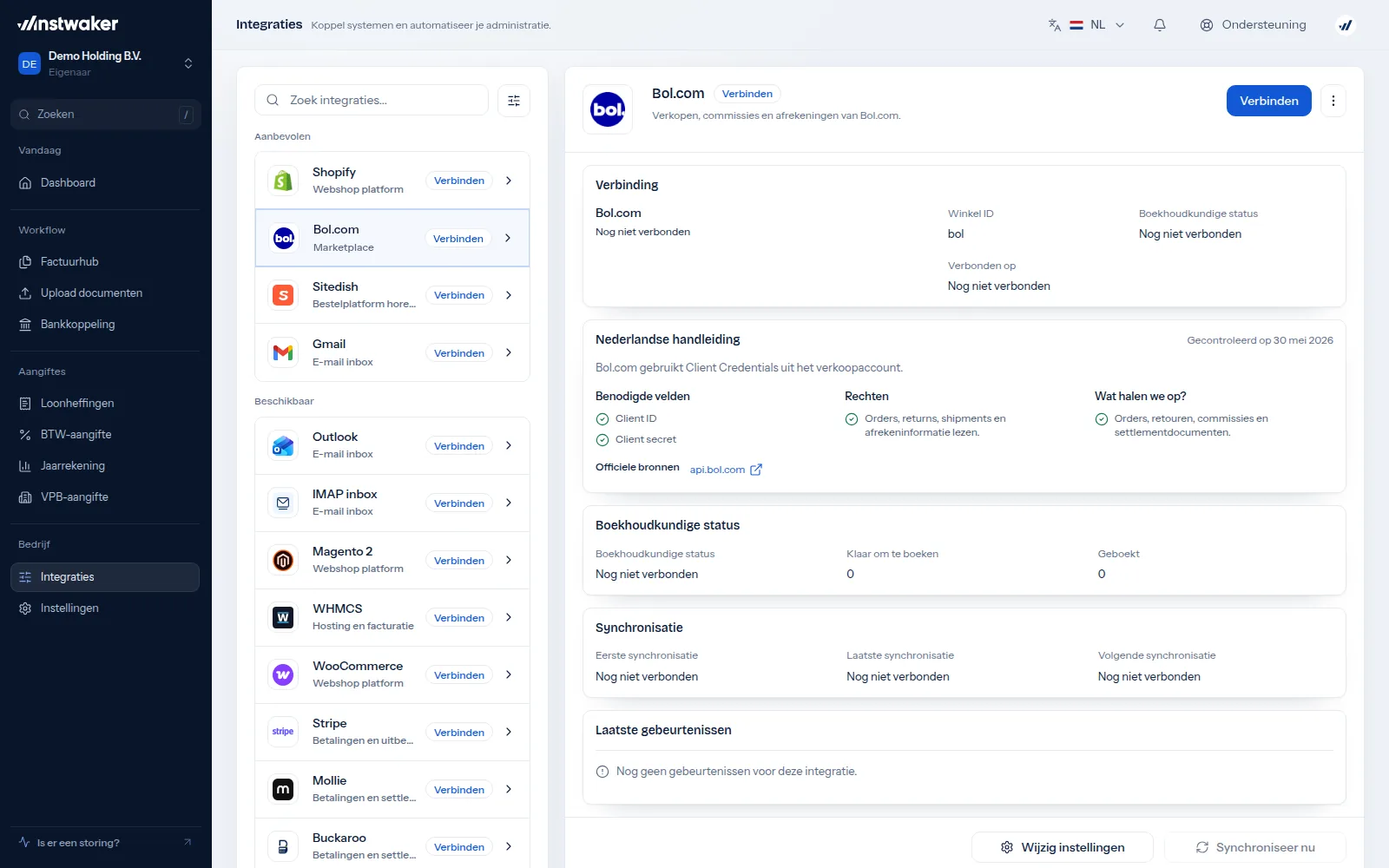This screenshot has width=1389, height=868.
Task: Open the external link icon next to api.bol.com
Action: tap(756, 470)
